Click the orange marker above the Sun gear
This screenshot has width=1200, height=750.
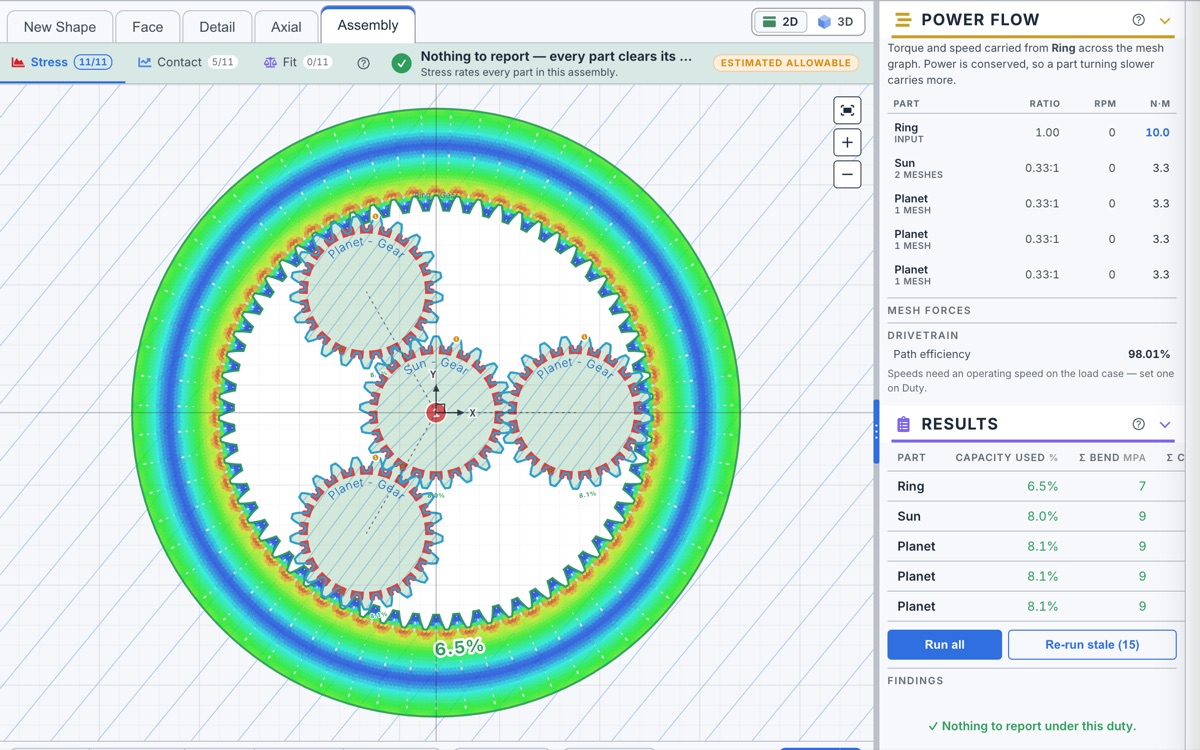click(x=456, y=339)
